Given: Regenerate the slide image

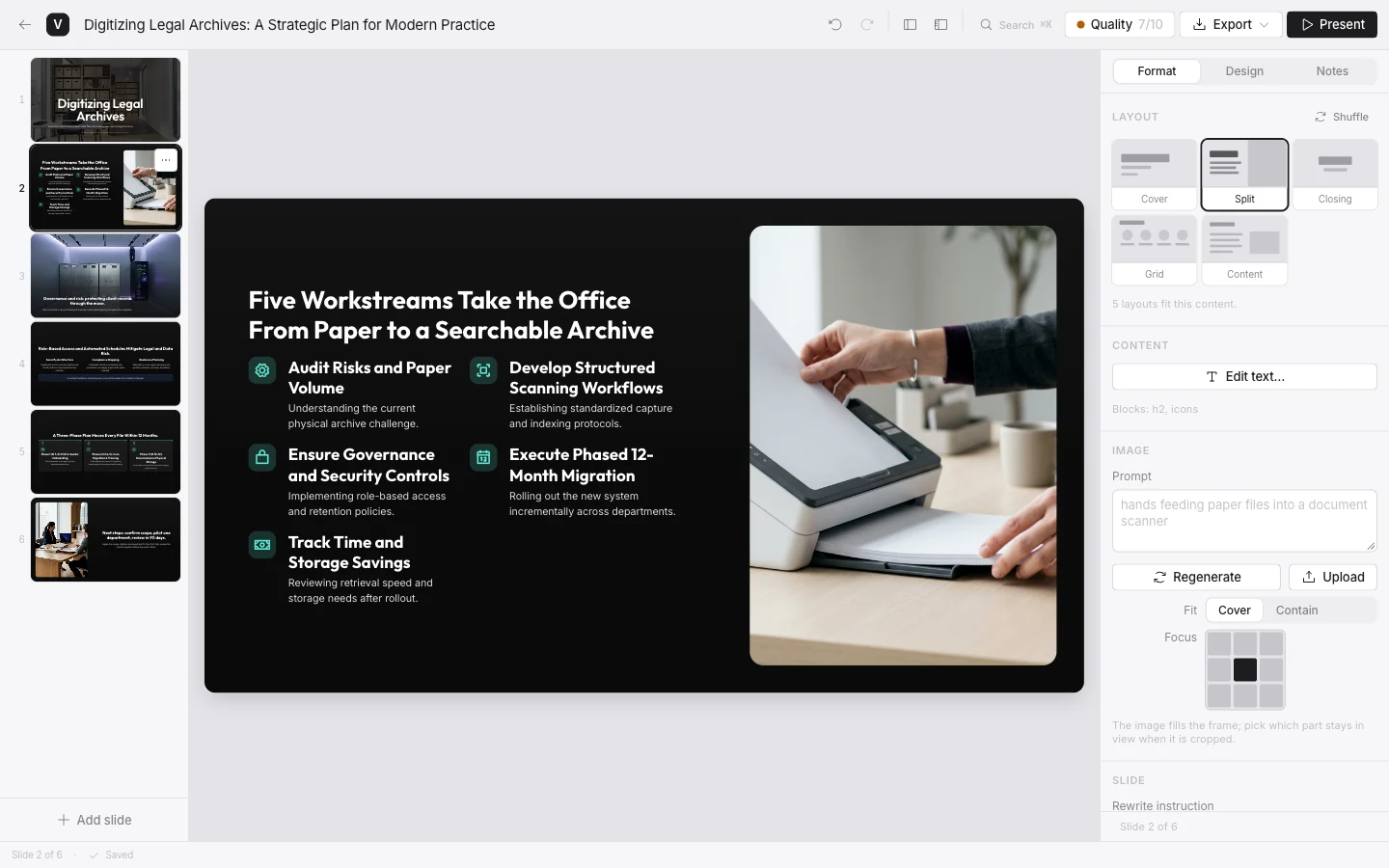Looking at the screenshot, I should tap(1196, 578).
